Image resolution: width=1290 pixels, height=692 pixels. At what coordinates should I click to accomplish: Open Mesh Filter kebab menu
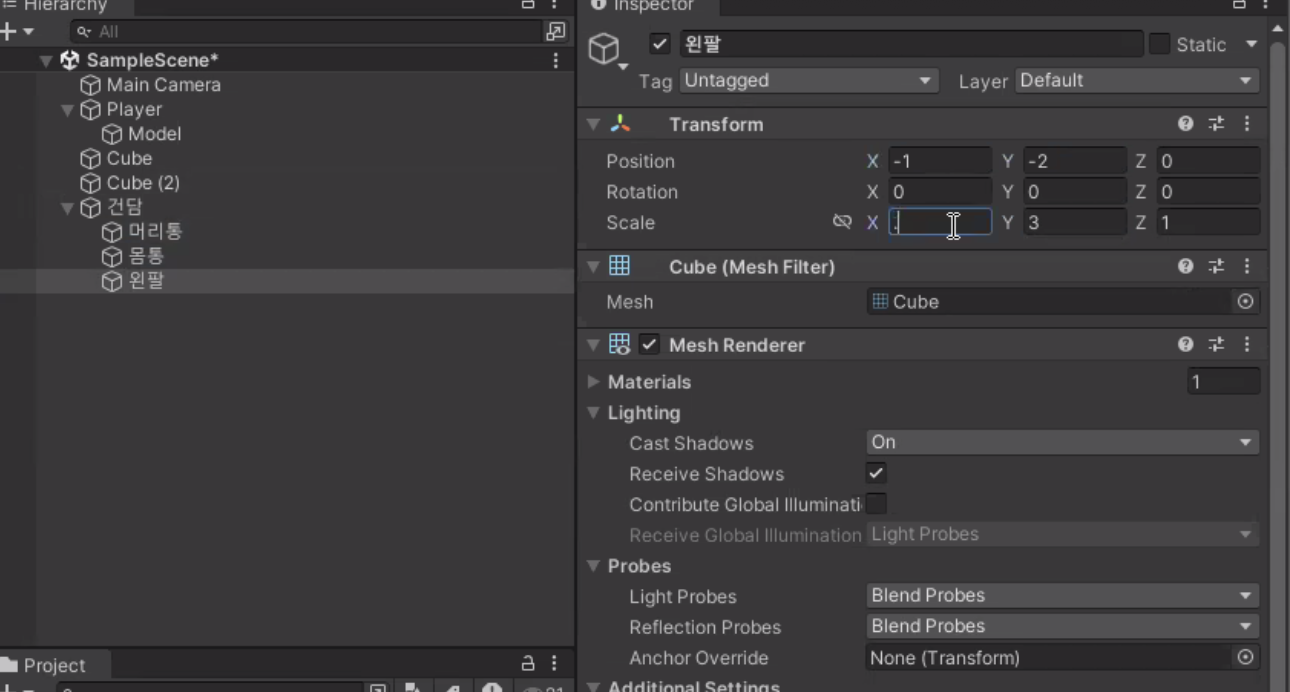(1247, 266)
